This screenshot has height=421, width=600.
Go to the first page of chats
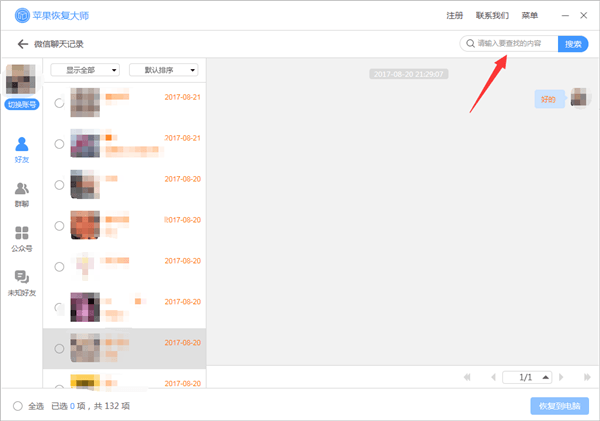click(x=467, y=377)
